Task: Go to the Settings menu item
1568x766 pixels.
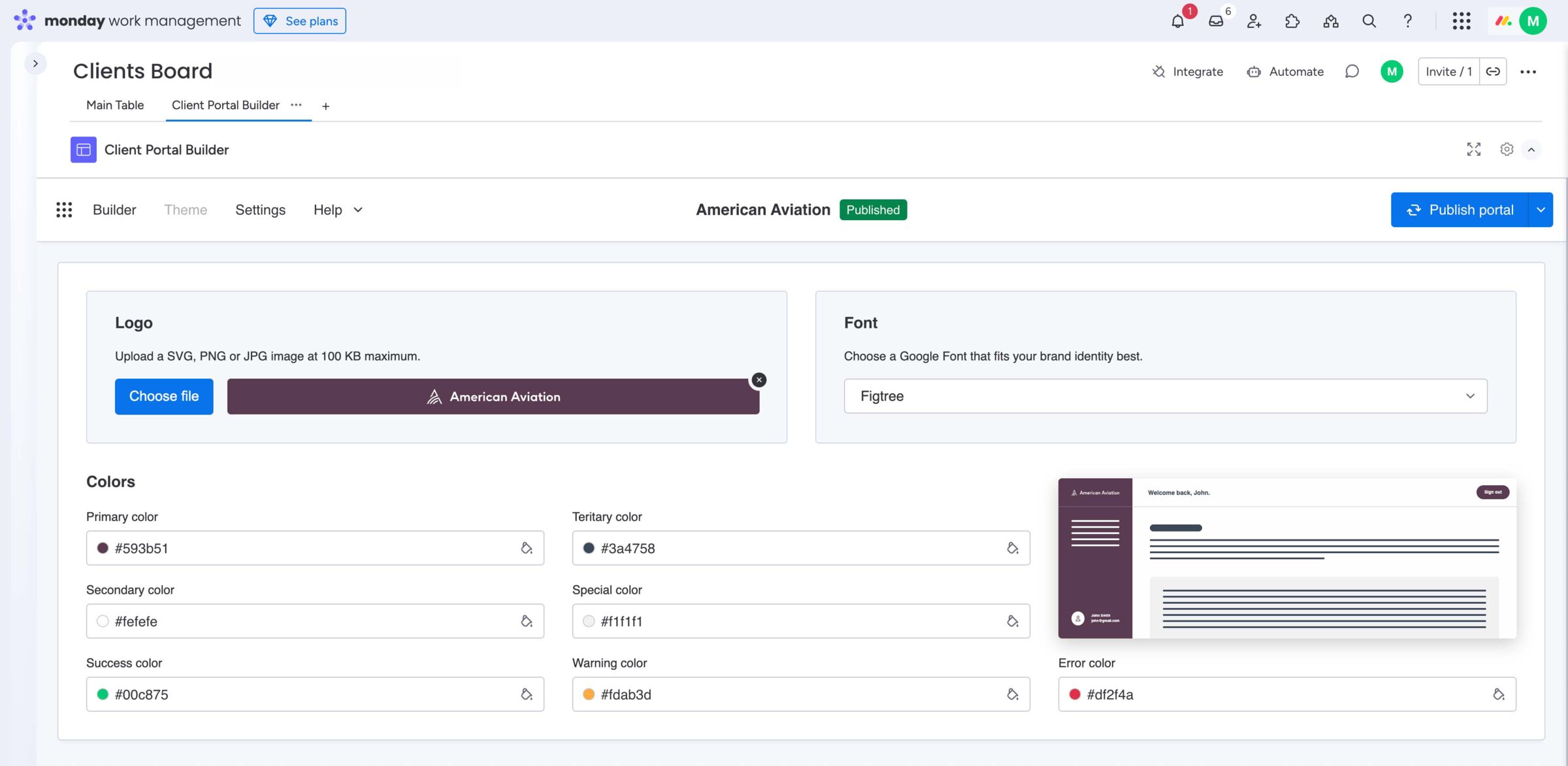Action: [260, 210]
